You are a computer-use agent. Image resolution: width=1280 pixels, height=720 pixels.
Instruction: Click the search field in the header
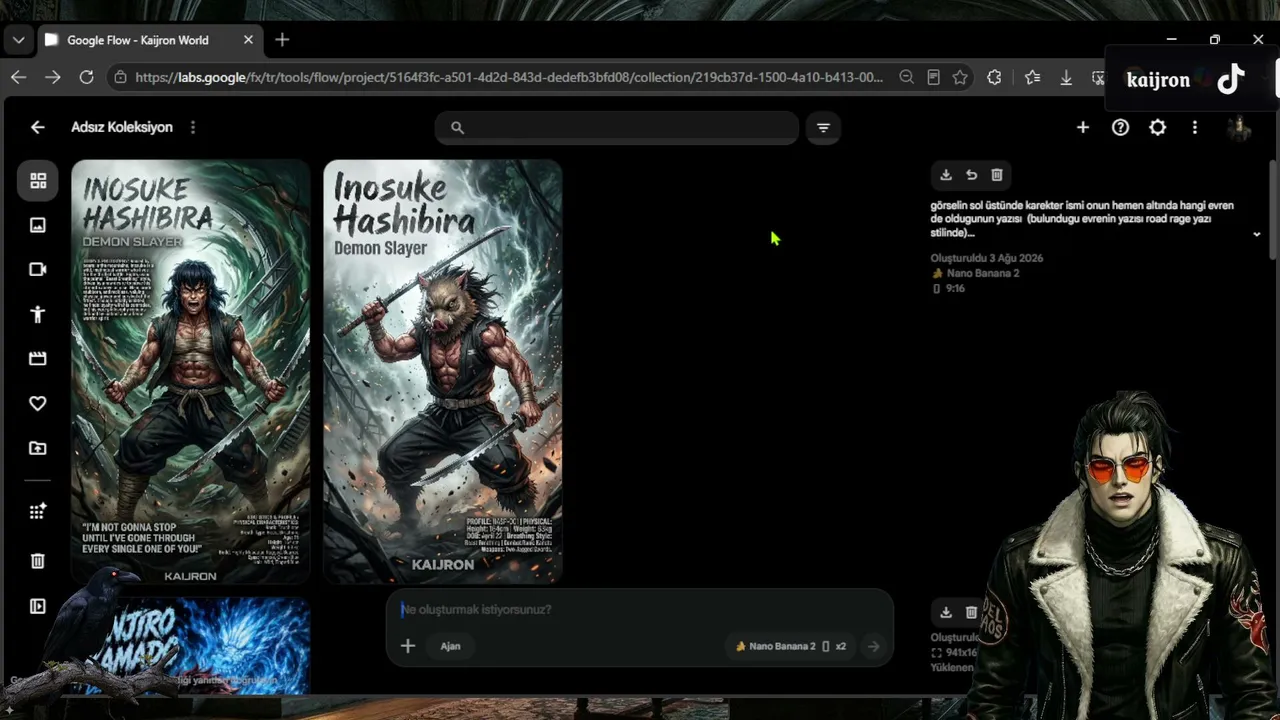(617, 127)
